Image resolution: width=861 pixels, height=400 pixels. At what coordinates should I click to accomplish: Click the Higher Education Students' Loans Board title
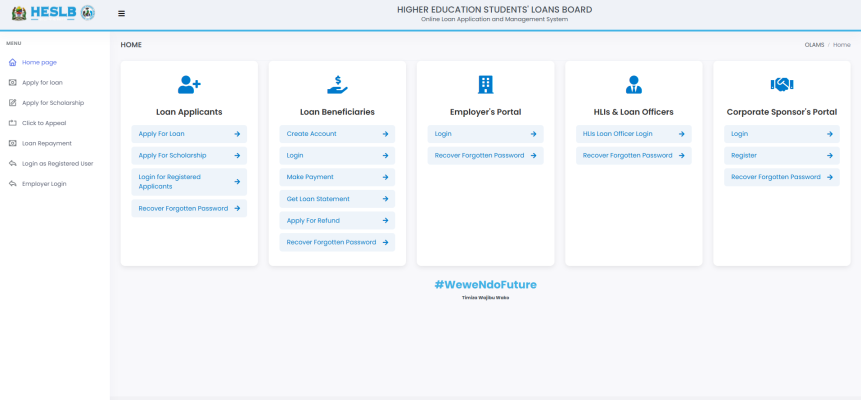pos(495,9)
